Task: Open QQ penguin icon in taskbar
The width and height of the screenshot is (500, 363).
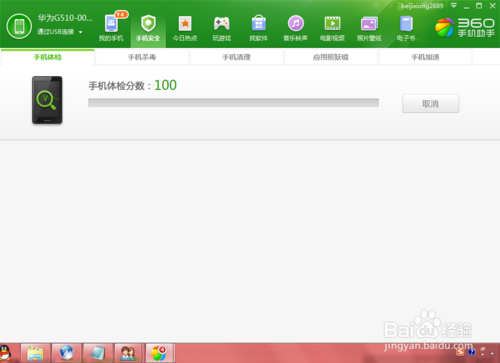Action: (x=5, y=353)
